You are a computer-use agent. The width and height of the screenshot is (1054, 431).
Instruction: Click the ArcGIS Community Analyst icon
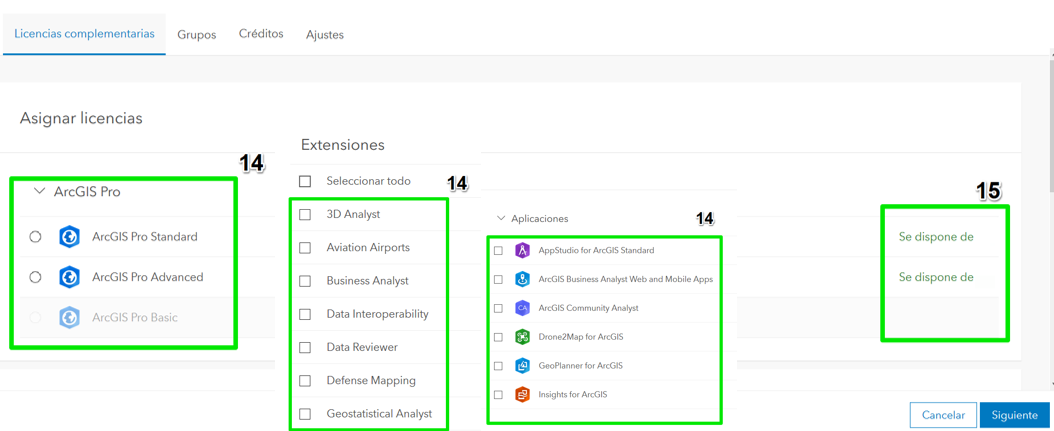[x=523, y=308]
